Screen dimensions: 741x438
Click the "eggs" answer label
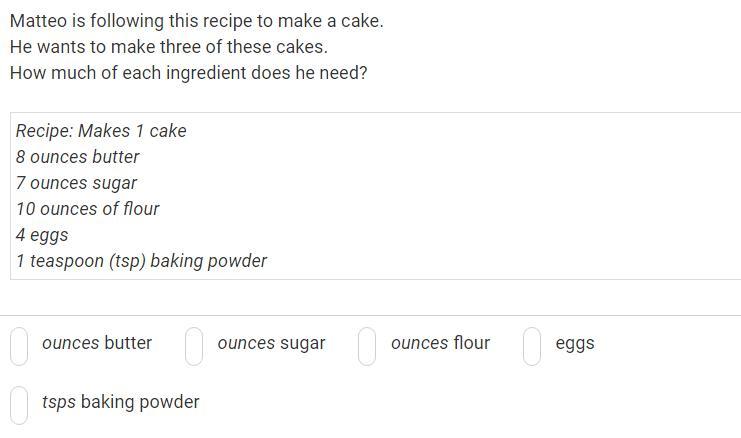(575, 344)
